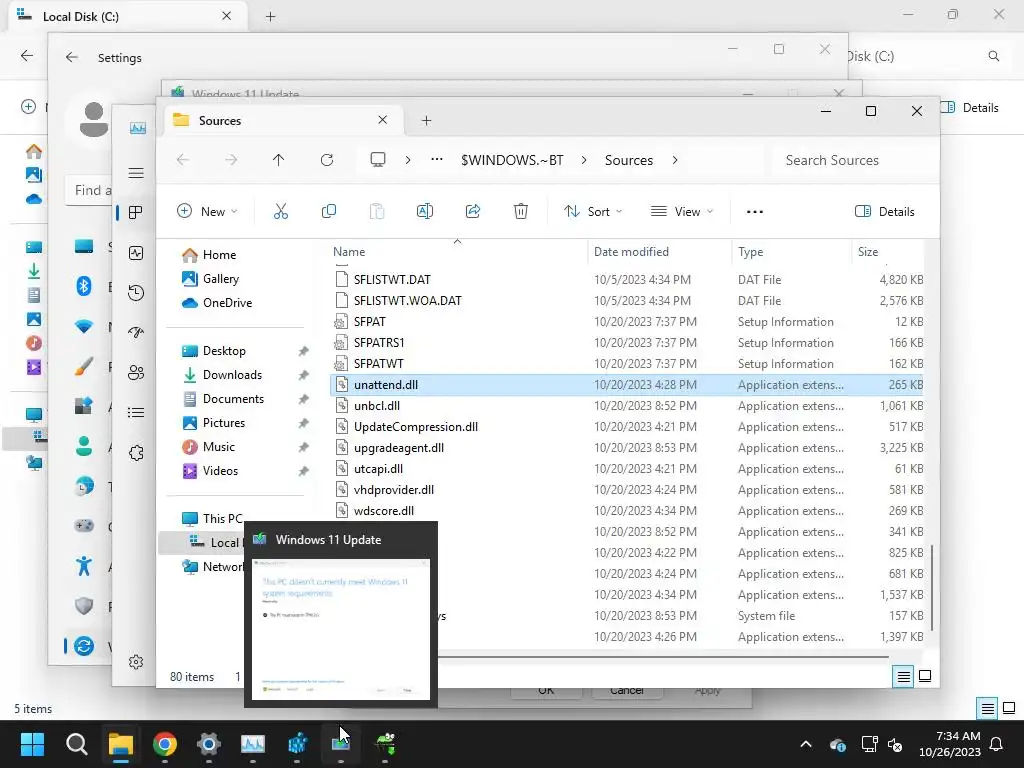Viewport: 1024px width, 768px height.
Task: Click the Rename icon in Sources toolbar
Action: pos(424,212)
